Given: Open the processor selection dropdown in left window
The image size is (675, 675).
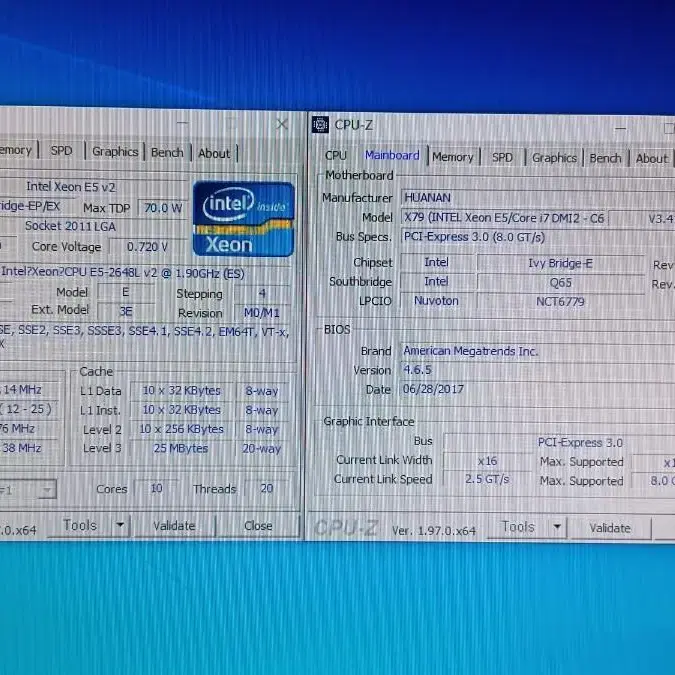Looking at the screenshot, I should [28, 489].
